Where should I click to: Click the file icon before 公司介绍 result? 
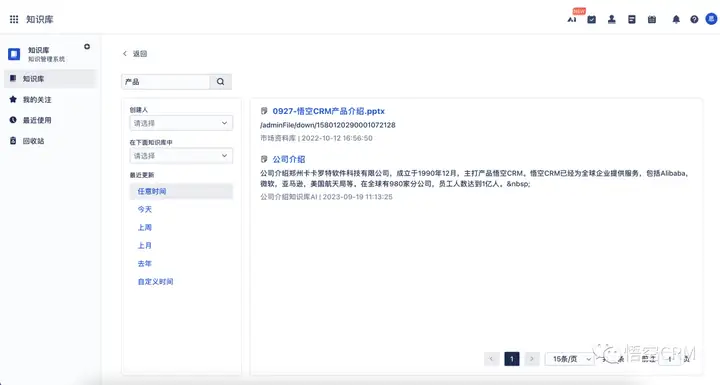264,159
